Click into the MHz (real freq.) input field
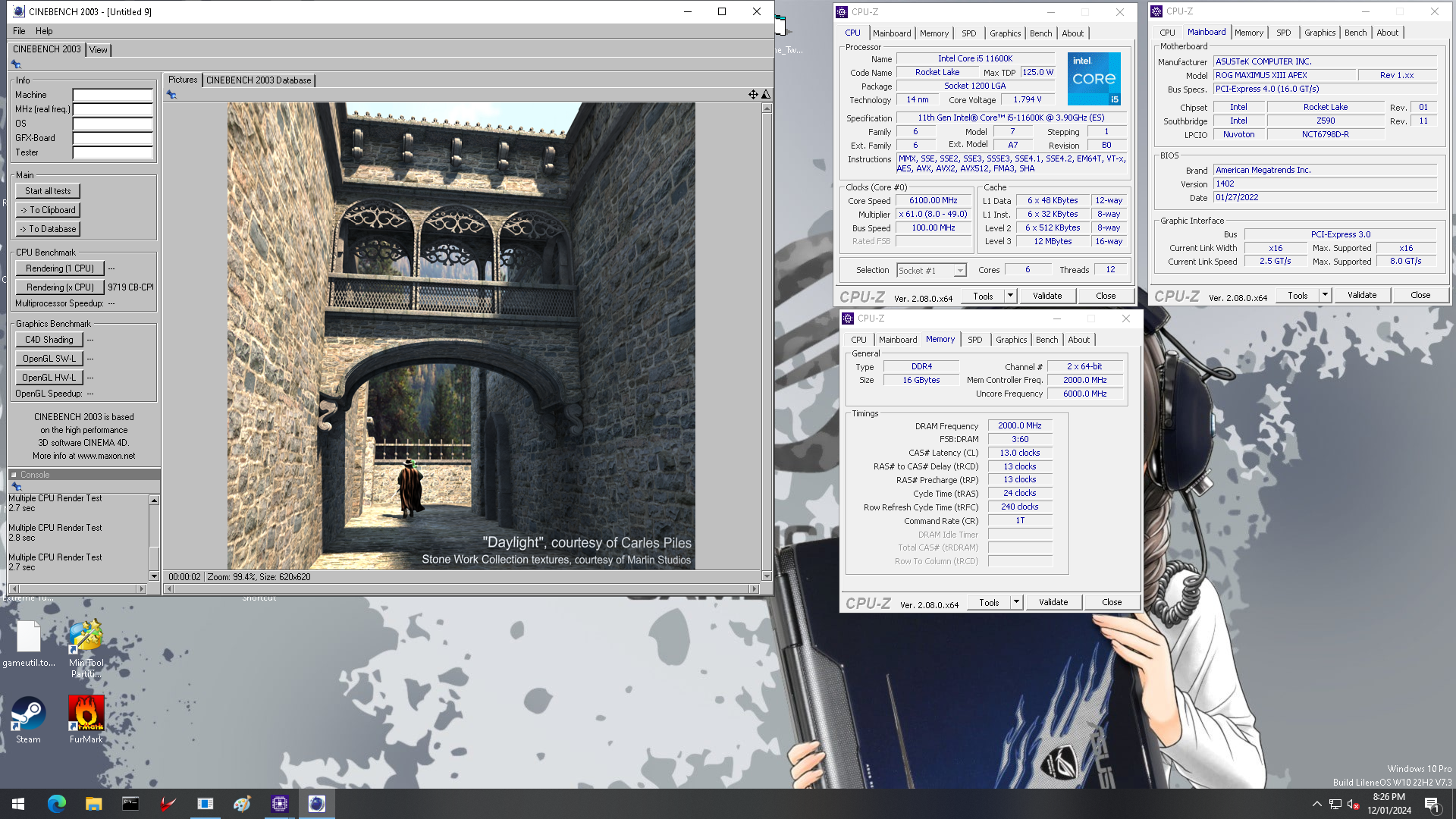Image resolution: width=1456 pixels, height=819 pixels. click(x=112, y=109)
